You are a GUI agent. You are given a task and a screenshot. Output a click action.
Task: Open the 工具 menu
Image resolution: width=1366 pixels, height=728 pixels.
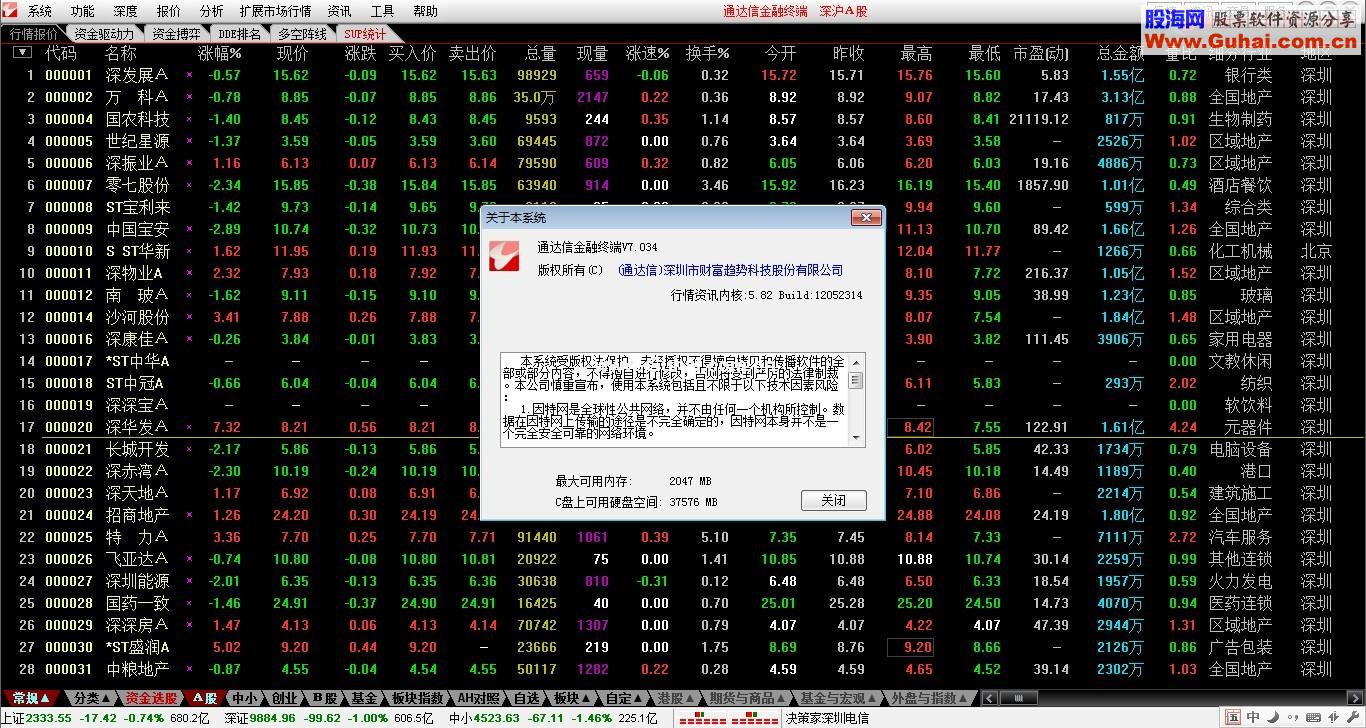(x=383, y=11)
